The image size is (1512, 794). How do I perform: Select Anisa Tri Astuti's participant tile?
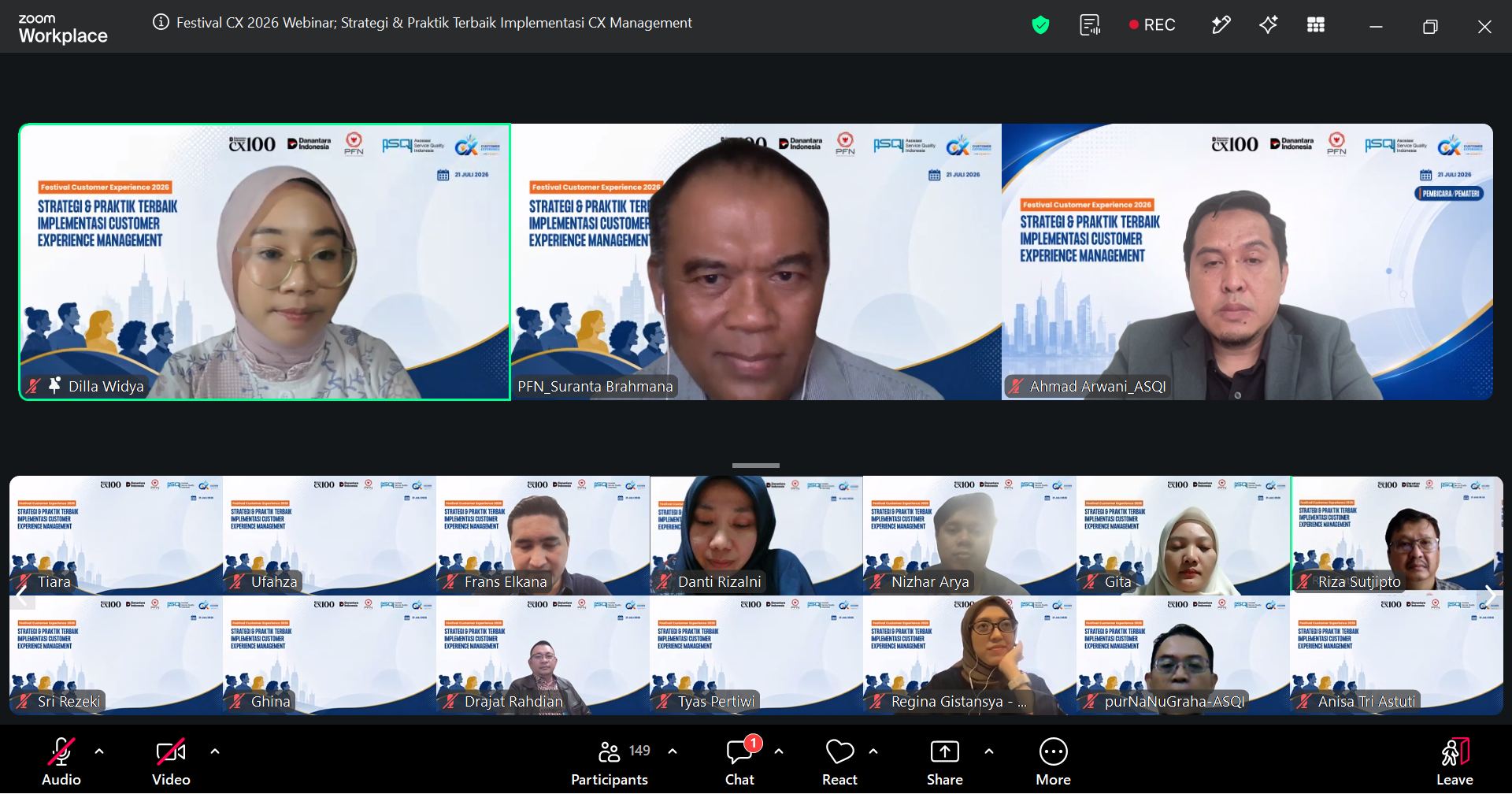click(1397, 655)
